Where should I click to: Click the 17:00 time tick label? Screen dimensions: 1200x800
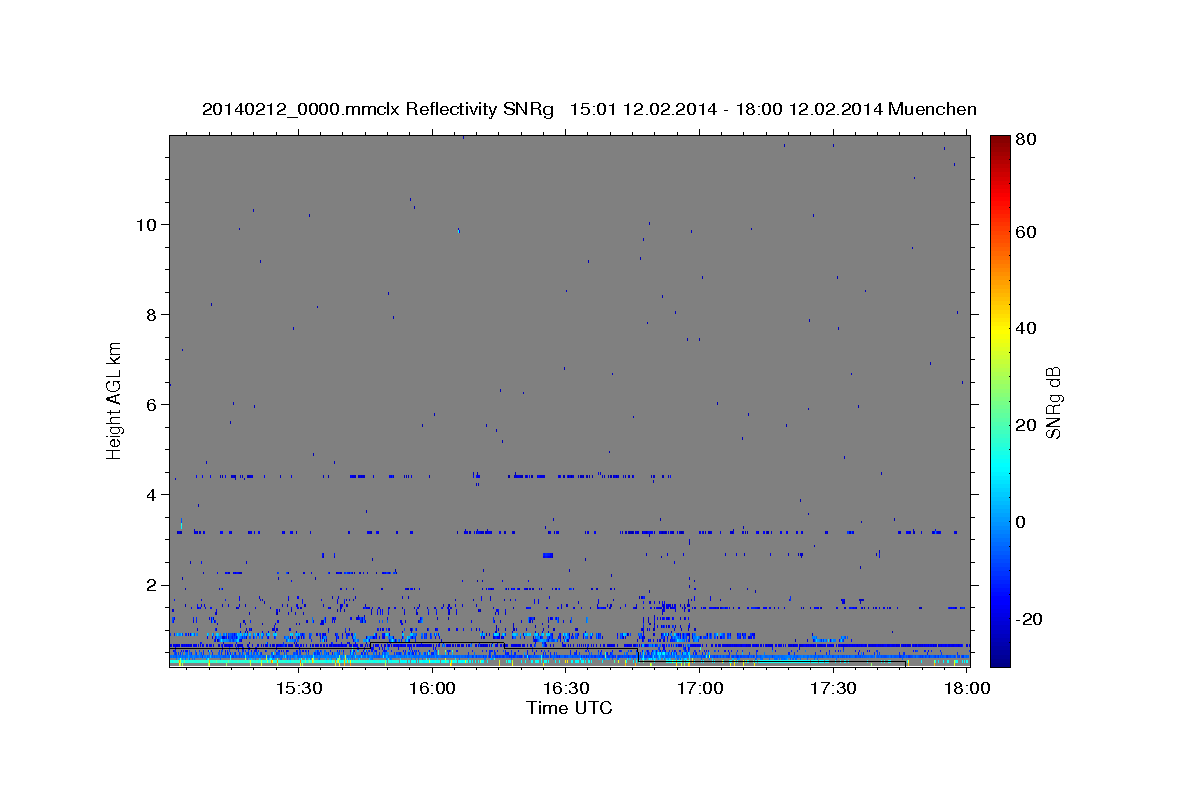point(700,689)
